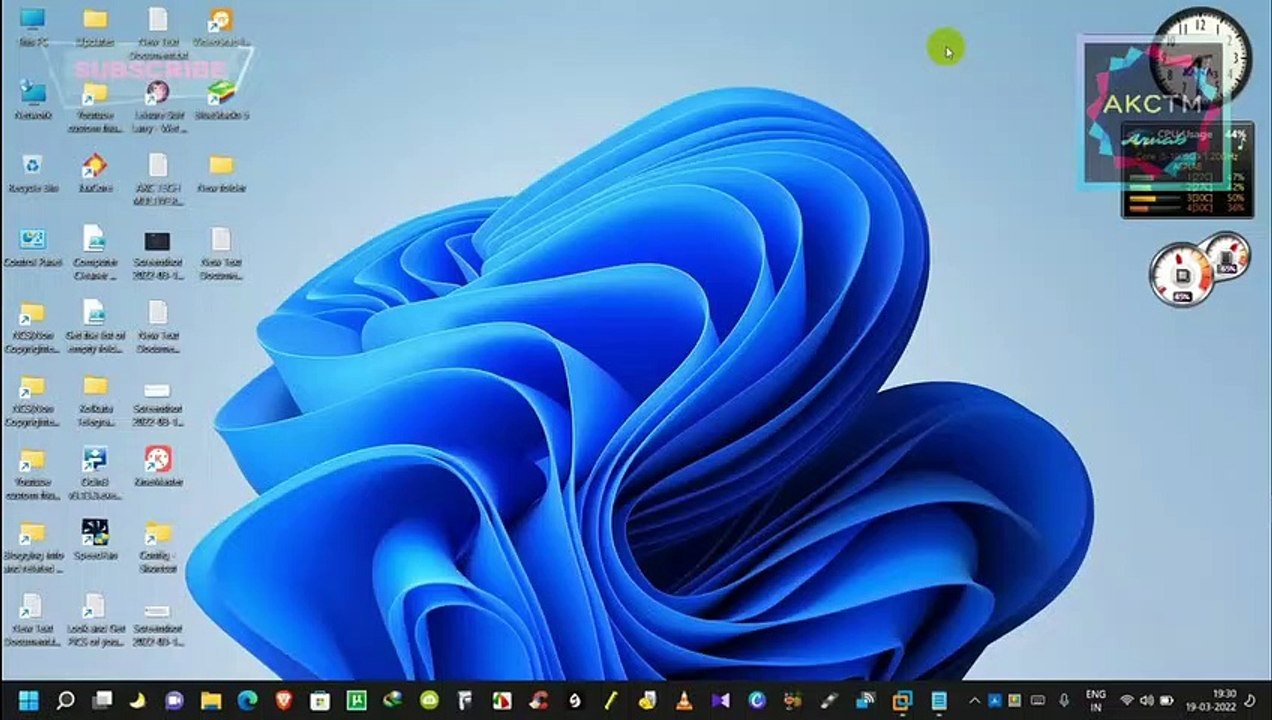The image size is (1272, 720).
Task: Open the Zeltutu Telegram folder
Action: [95, 400]
